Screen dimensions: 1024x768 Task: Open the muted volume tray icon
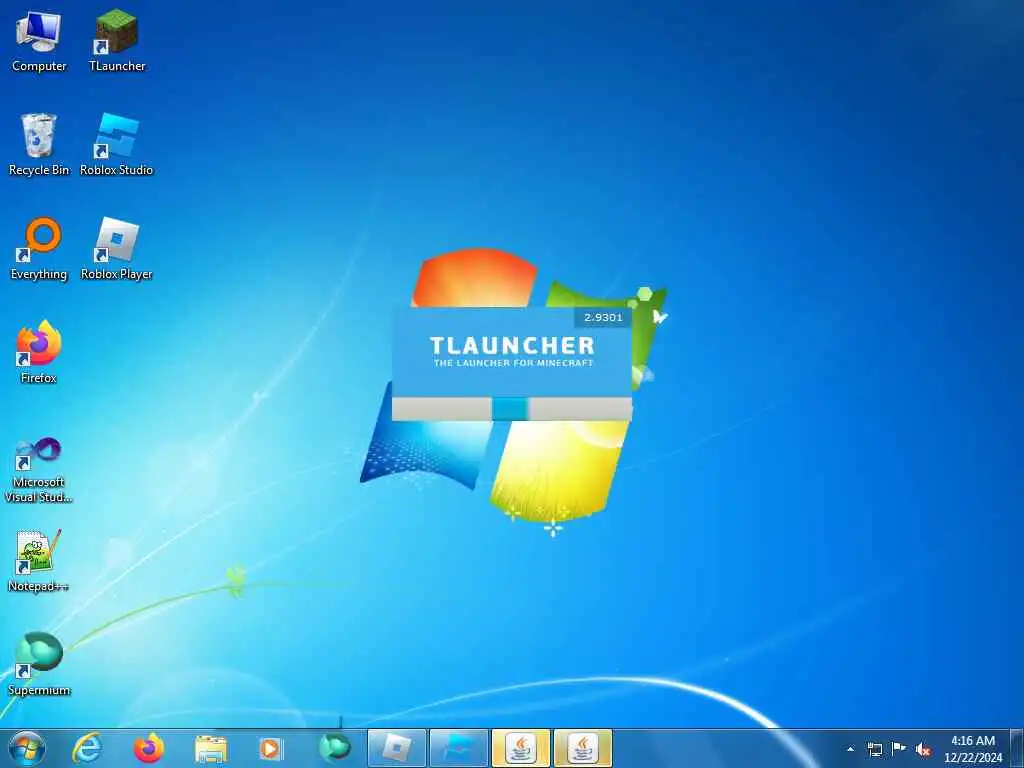point(923,749)
